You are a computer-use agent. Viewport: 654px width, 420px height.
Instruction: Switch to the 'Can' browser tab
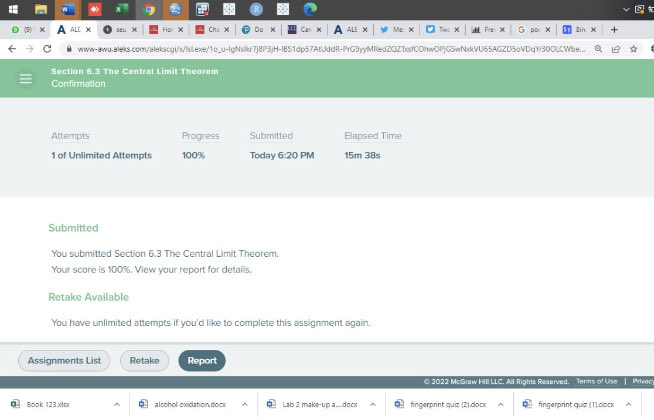click(x=300, y=30)
